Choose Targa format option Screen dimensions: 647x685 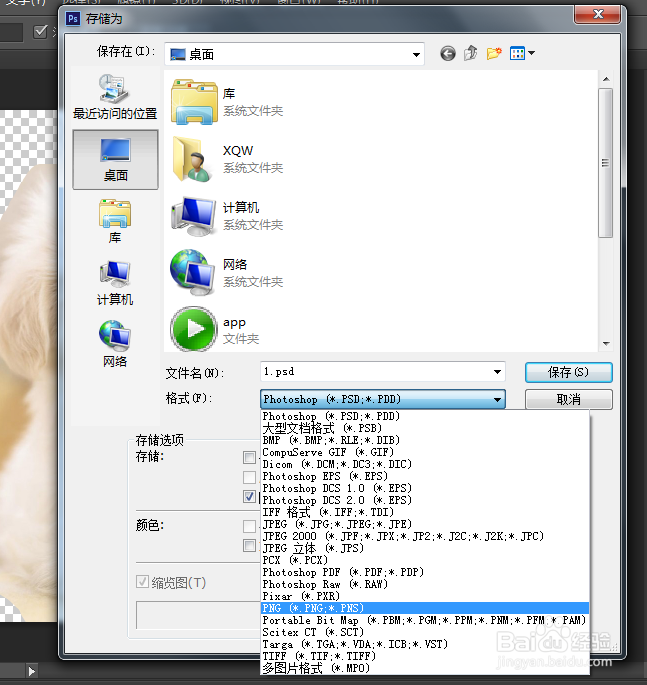click(x=425, y=644)
